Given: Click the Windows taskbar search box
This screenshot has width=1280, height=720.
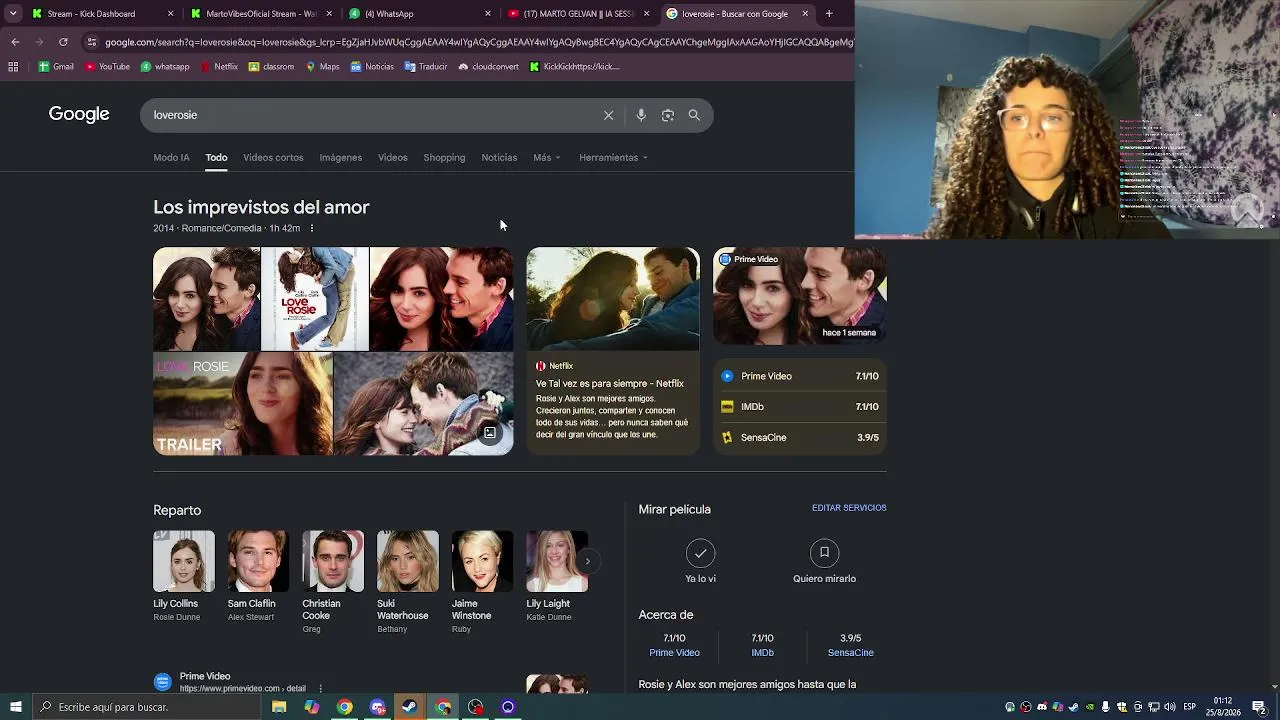Looking at the screenshot, I should [x=148, y=707].
